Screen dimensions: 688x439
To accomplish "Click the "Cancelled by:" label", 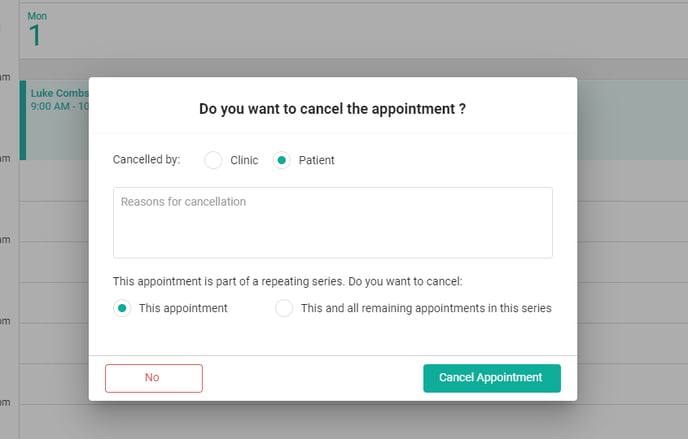I will click(146, 160).
